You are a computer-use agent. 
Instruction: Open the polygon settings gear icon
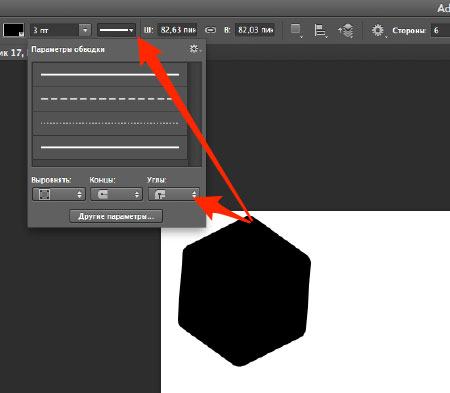click(x=378, y=31)
